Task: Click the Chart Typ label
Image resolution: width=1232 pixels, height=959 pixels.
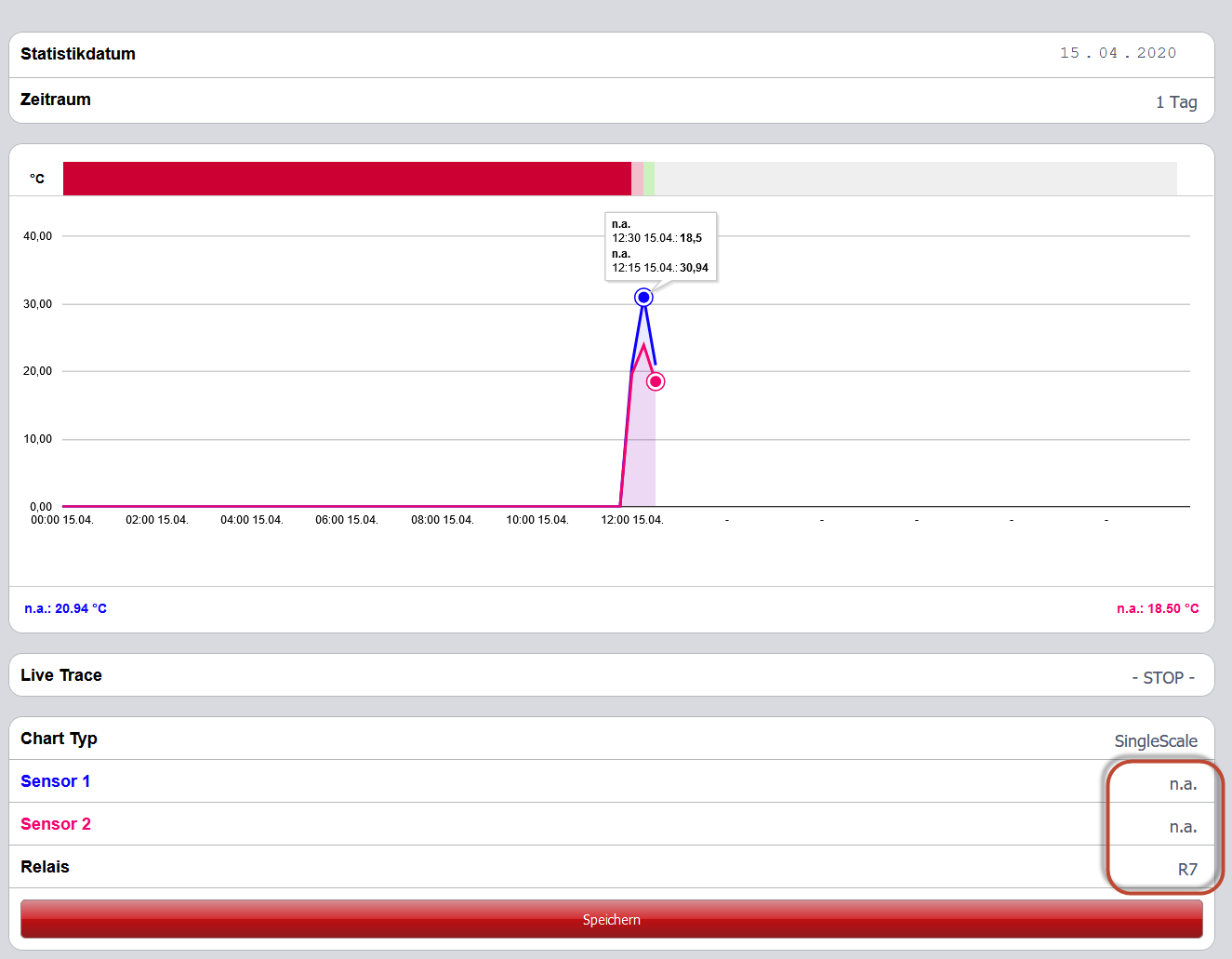Action: [x=59, y=739]
